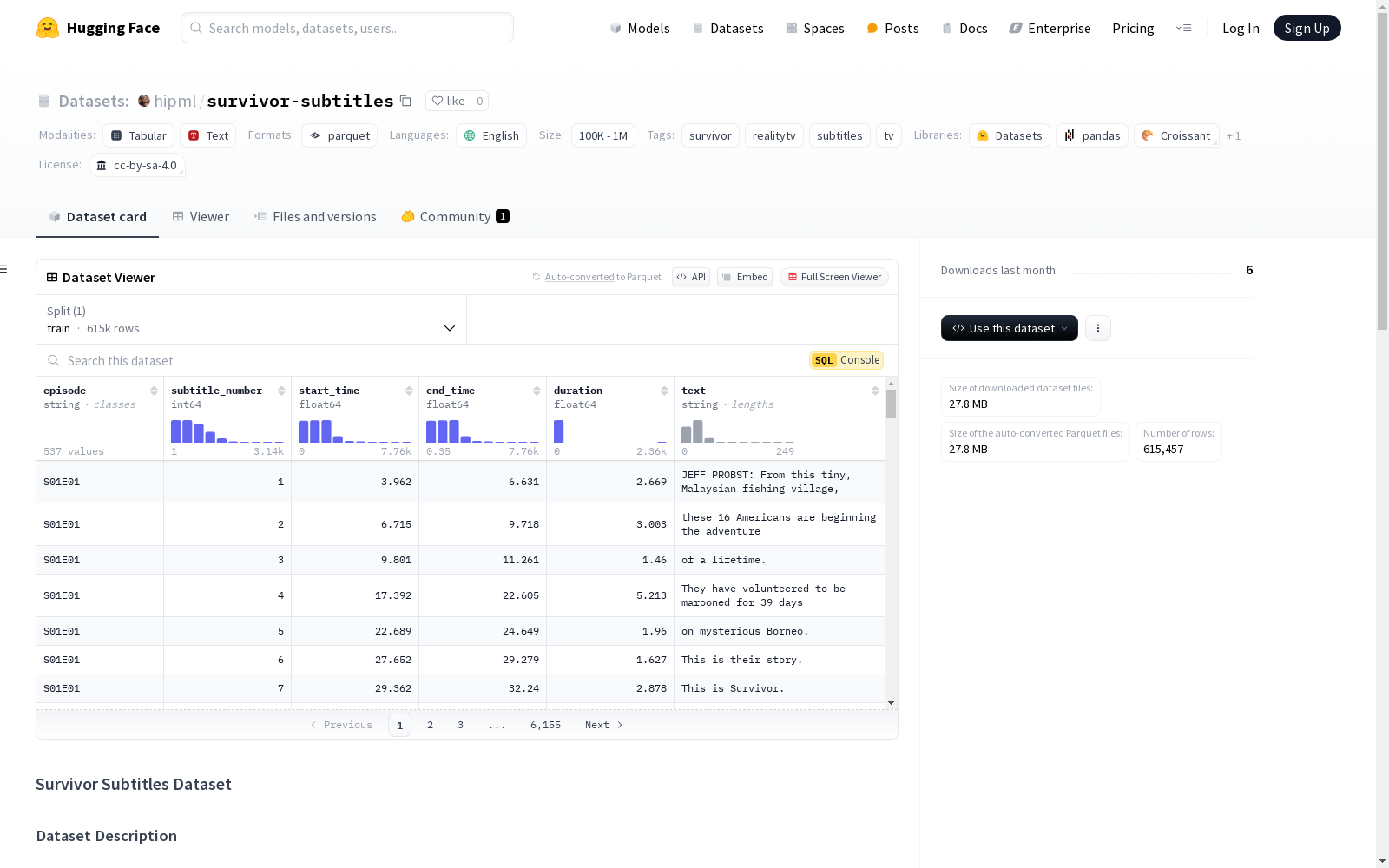
Task: Sort by end_time column arrows
Action: click(x=537, y=391)
